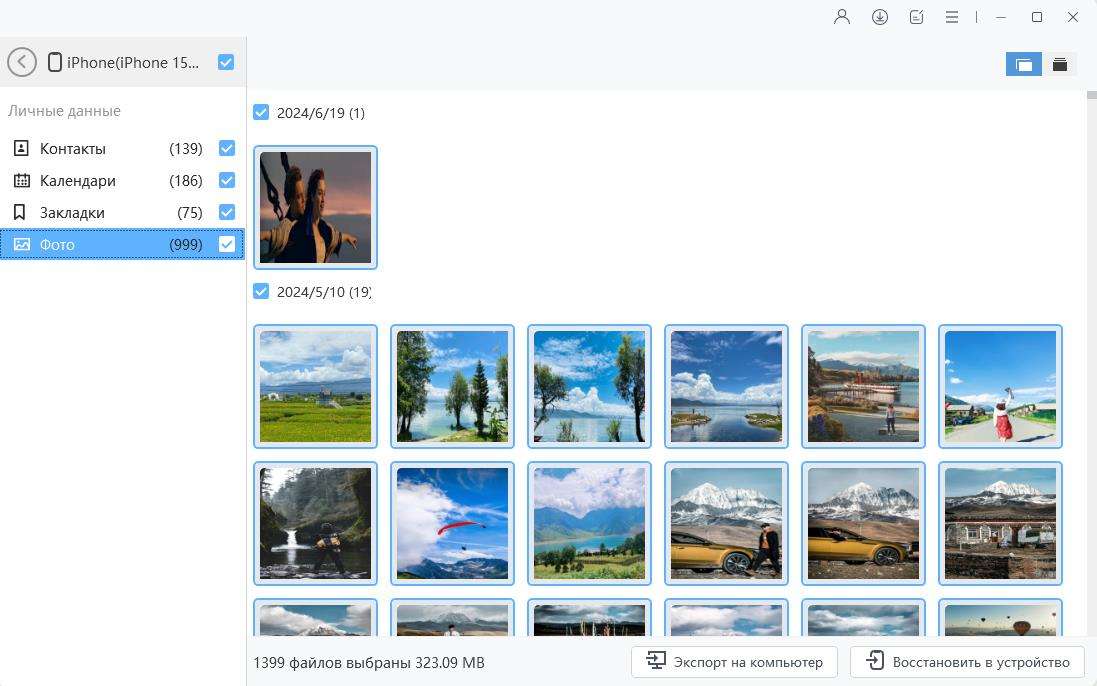Open the Контакты category
Image resolution: width=1097 pixels, height=686 pixels.
click(122, 148)
